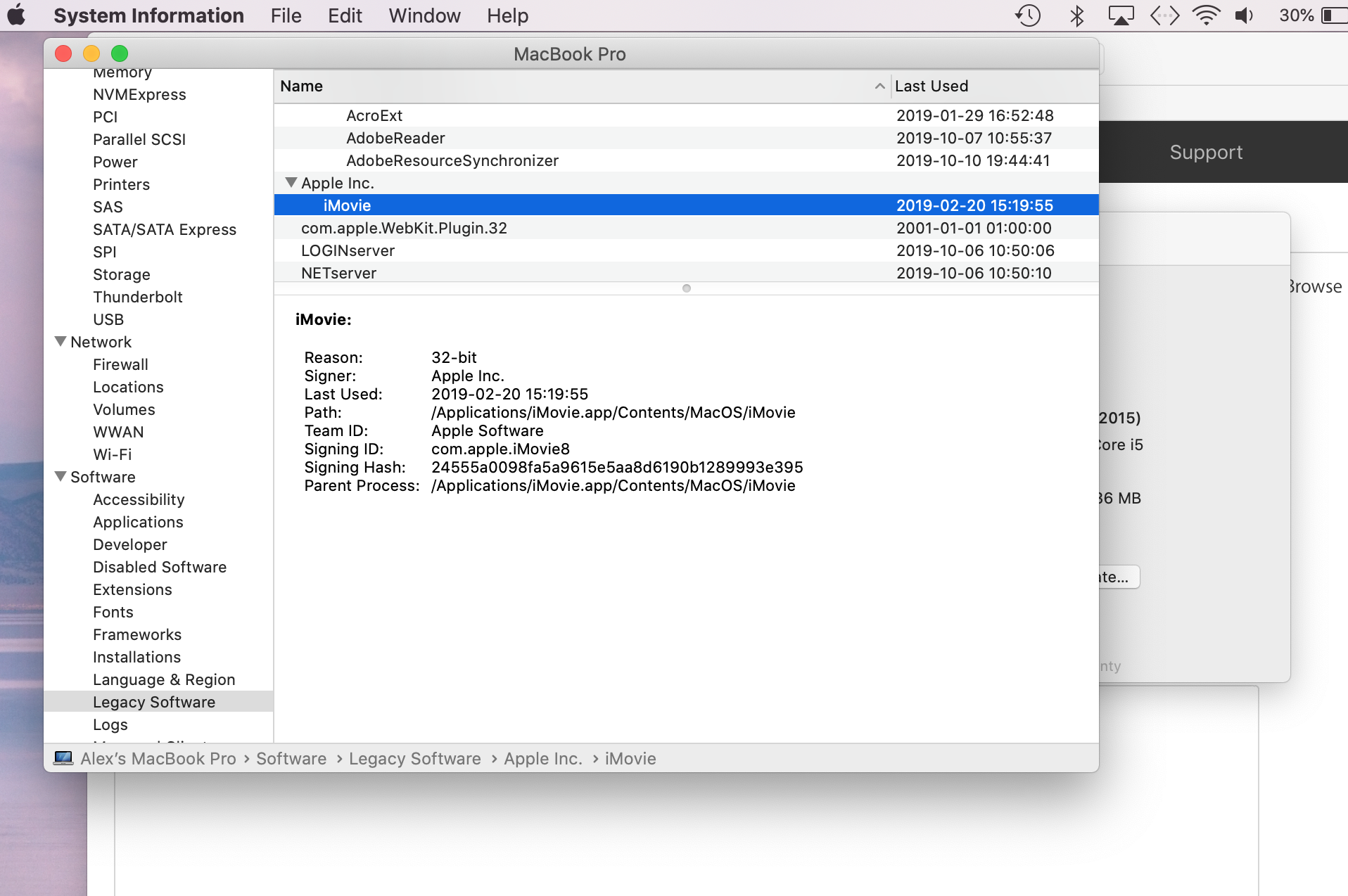Click the battery status icon
The image size is (1348, 896).
[x=1335, y=15]
